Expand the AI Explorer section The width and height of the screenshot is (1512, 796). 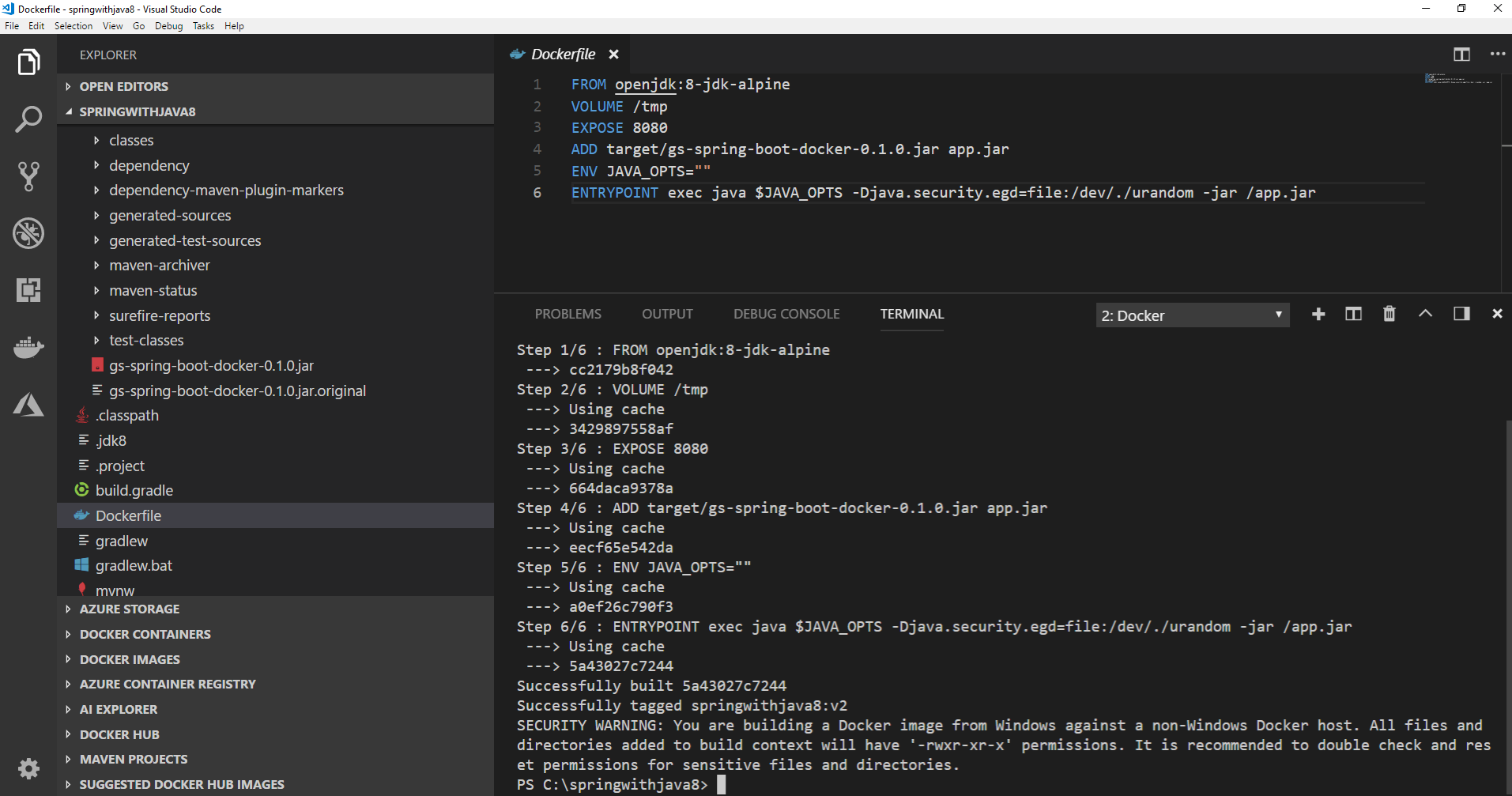point(275,709)
